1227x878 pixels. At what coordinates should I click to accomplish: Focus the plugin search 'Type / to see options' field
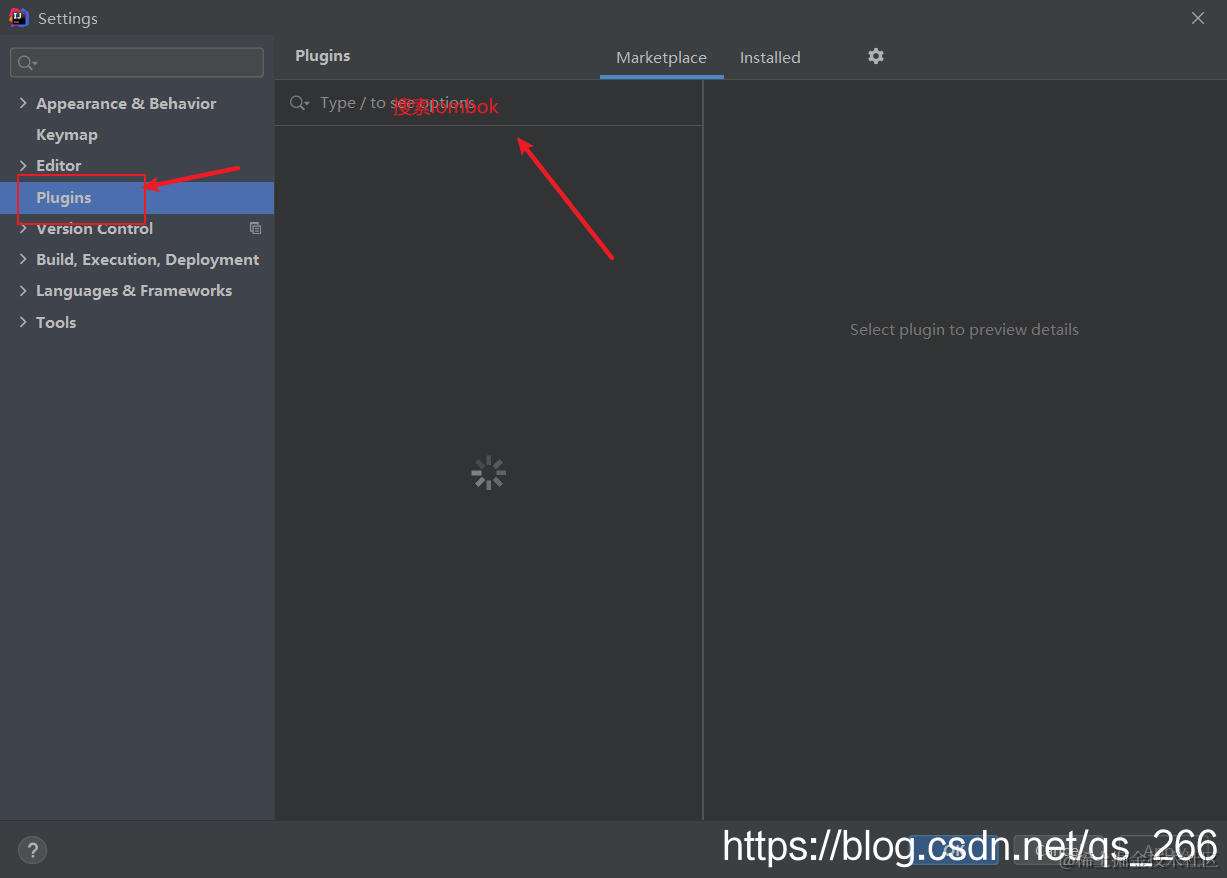click(x=489, y=103)
